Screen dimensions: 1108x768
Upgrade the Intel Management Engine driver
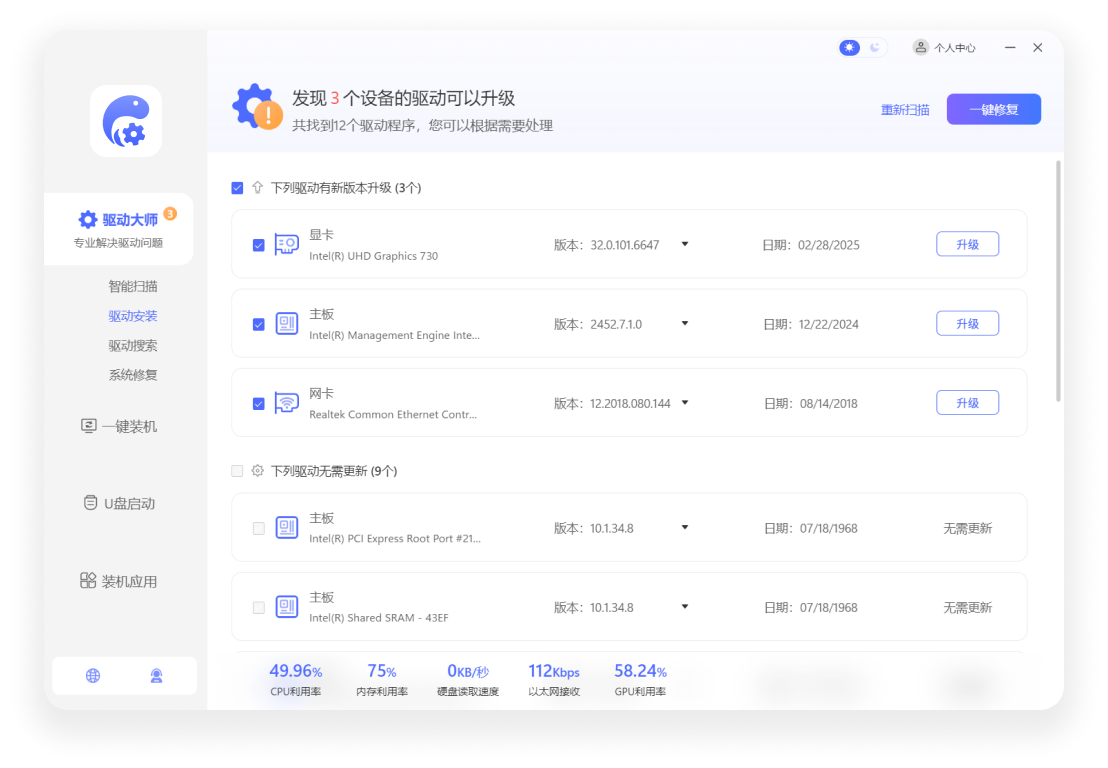(967, 323)
